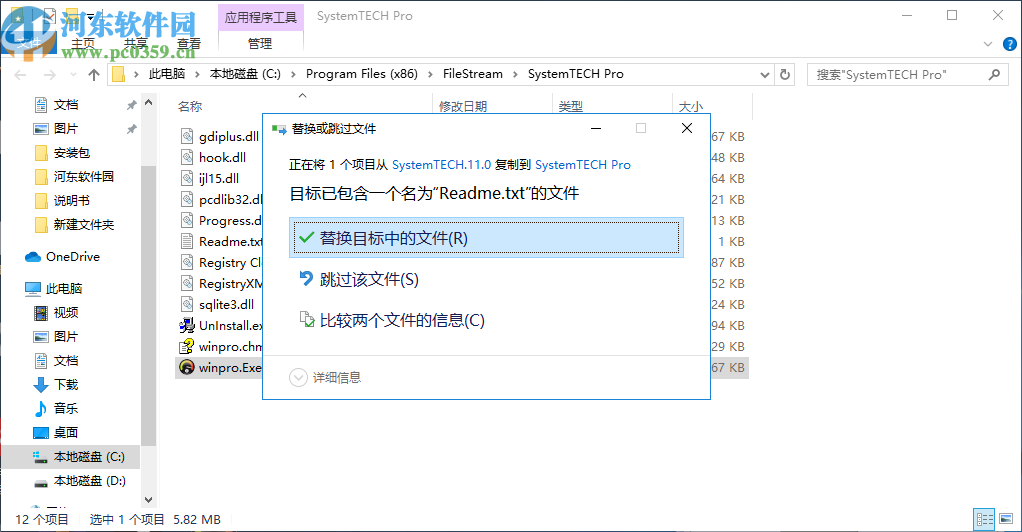1022x532 pixels.
Task: Expand the ribbon with chevron arrow
Action: (x=987, y=44)
